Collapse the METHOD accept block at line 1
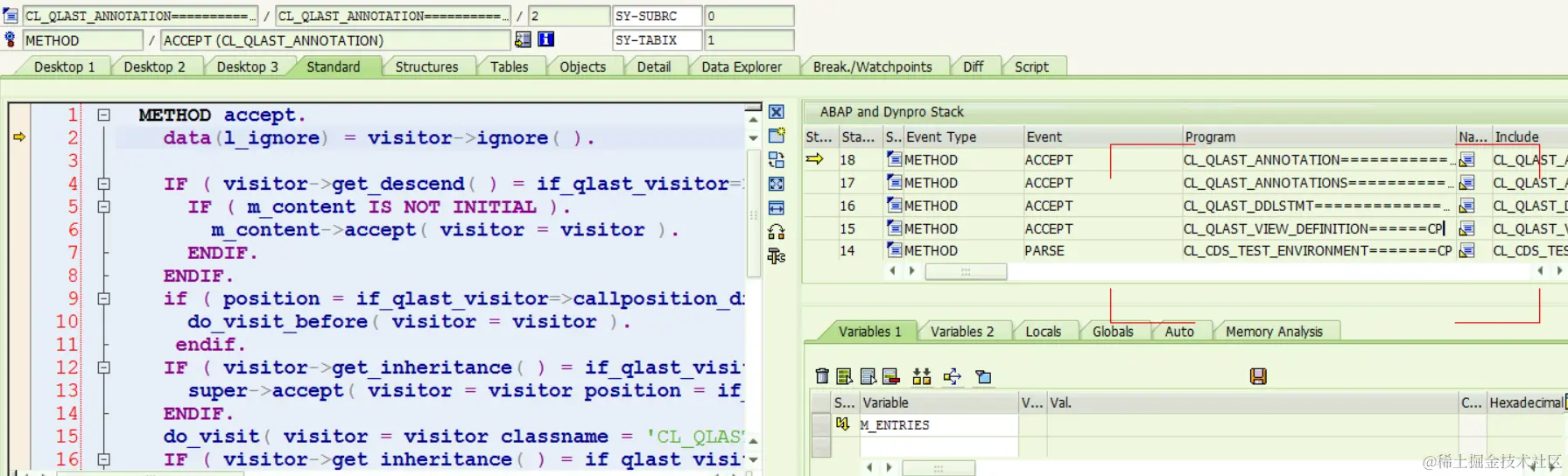Image resolution: width=1568 pixels, height=476 pixels. tap(103, 115)
